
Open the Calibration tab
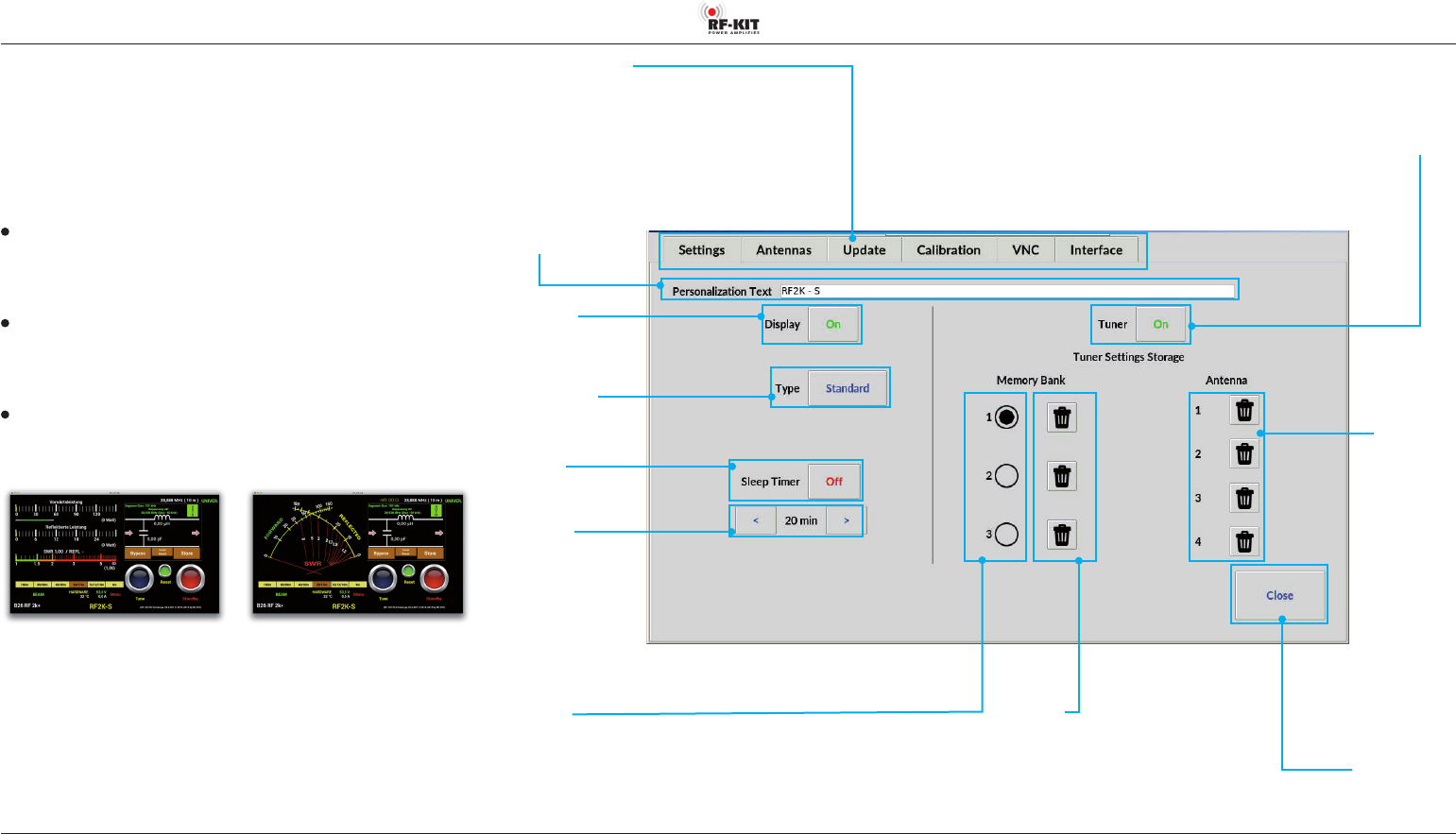[x=949, y=250]
